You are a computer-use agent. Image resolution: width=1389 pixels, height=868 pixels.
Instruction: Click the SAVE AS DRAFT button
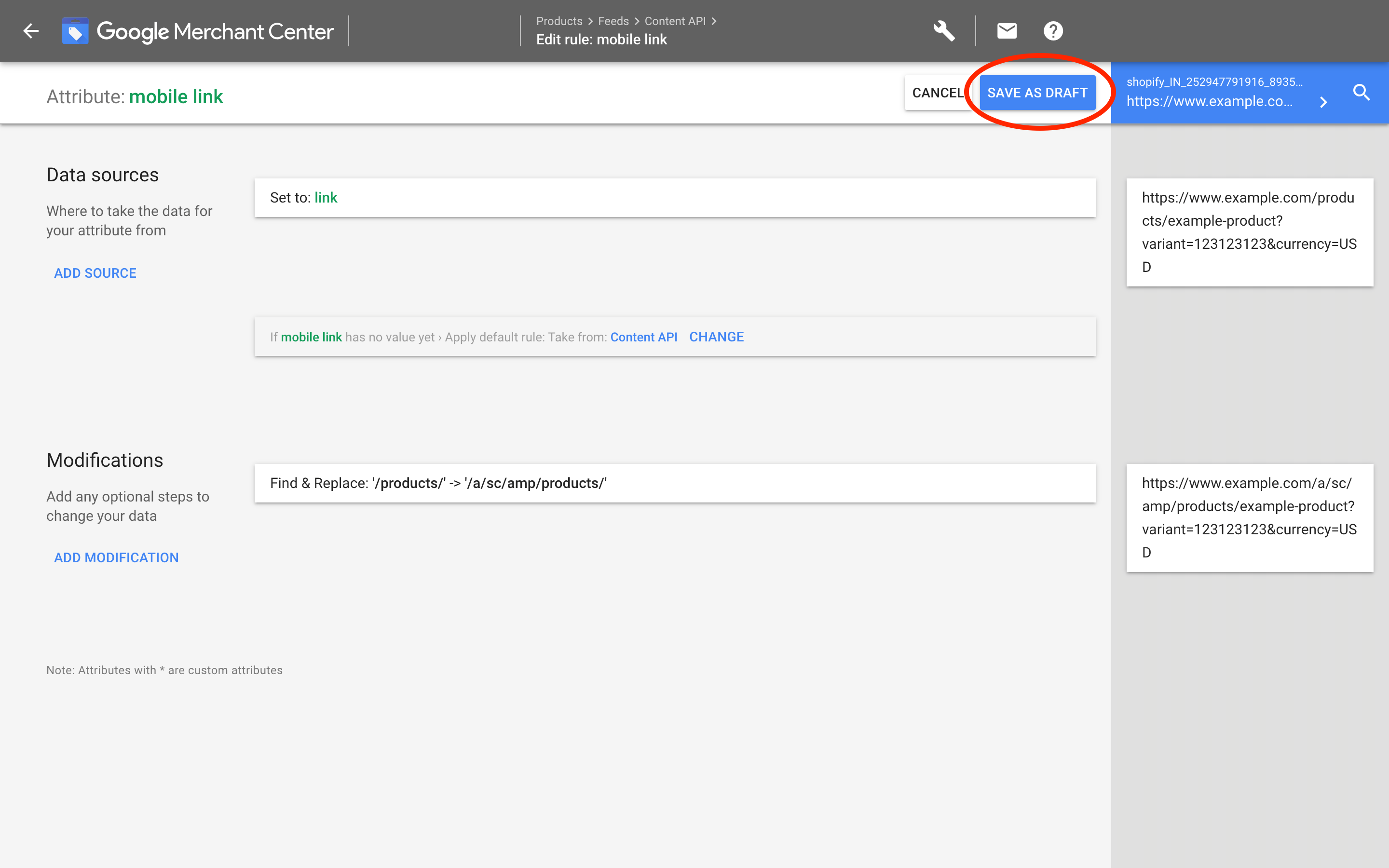tap(1037, 93)
